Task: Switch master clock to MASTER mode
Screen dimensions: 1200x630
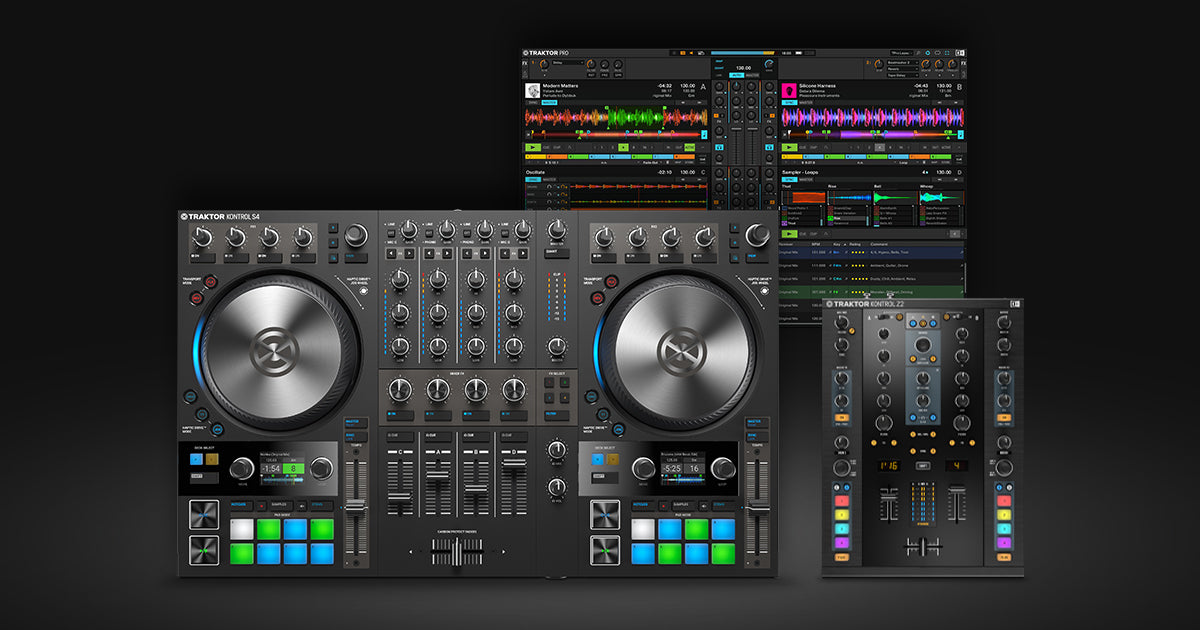Action: pos(752,75)
